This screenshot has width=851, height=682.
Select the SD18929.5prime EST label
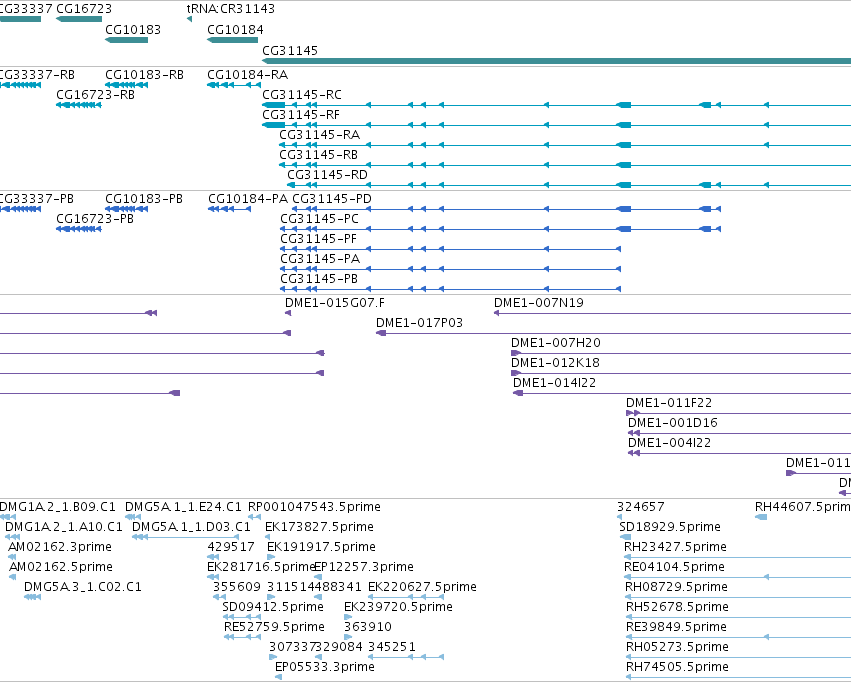click(670, 527)
